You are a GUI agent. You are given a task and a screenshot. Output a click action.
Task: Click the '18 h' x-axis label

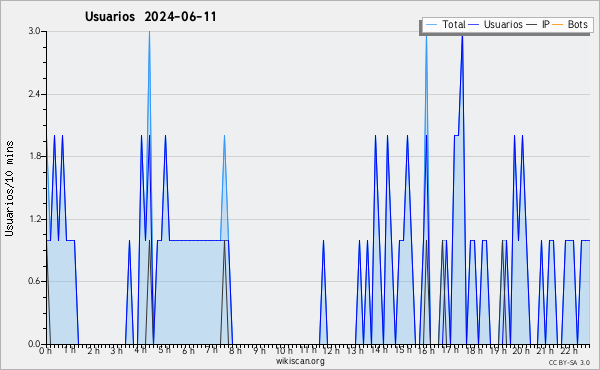coord(474,350)
